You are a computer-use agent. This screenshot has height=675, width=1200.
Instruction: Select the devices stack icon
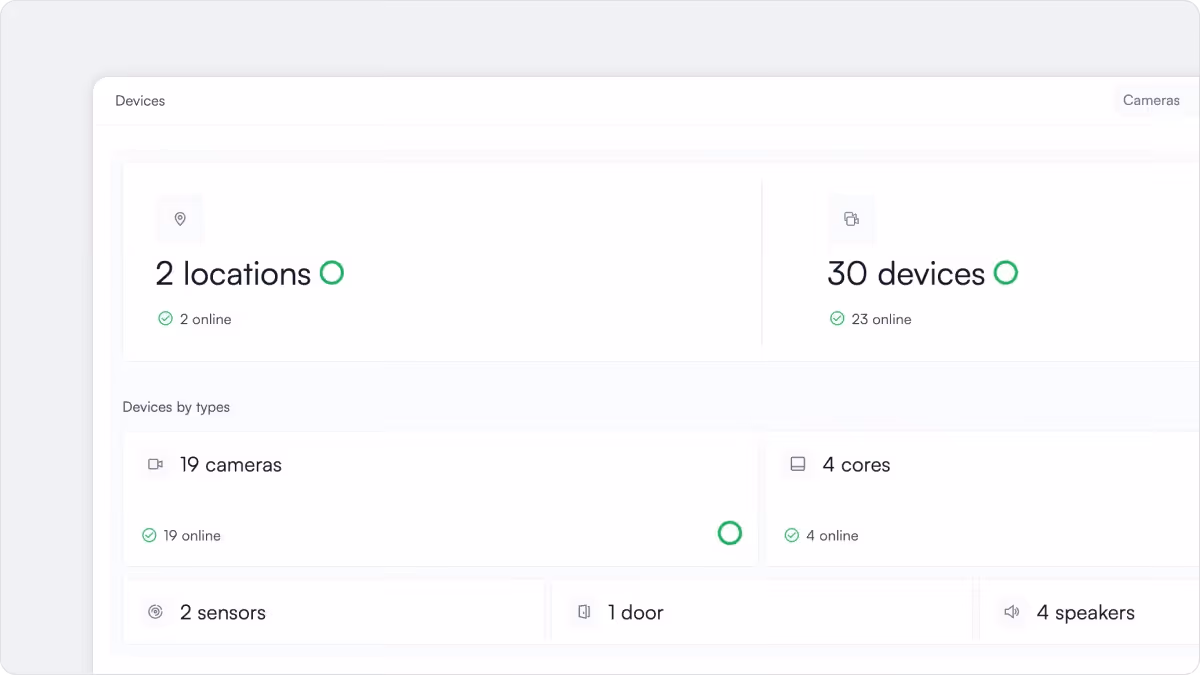tap(852, 219)
